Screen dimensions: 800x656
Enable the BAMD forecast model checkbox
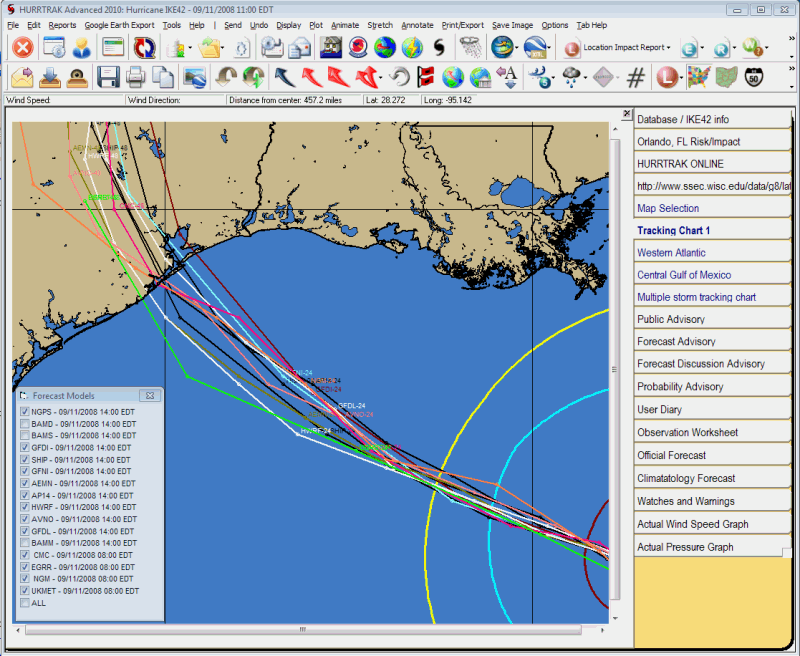pyautogui.click(x=25, y=423)
